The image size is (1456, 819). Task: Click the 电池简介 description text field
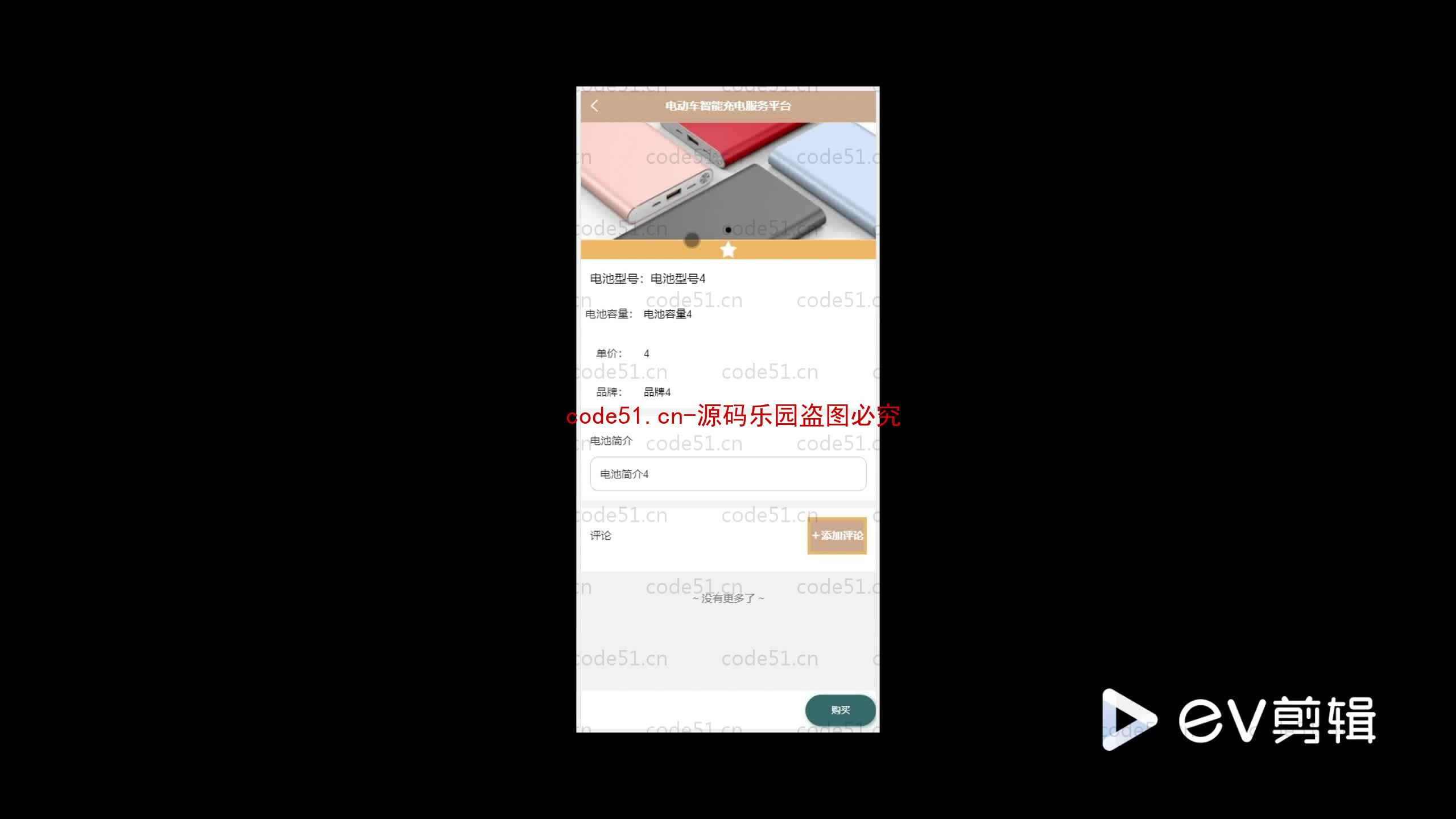[x=728, y=474]
